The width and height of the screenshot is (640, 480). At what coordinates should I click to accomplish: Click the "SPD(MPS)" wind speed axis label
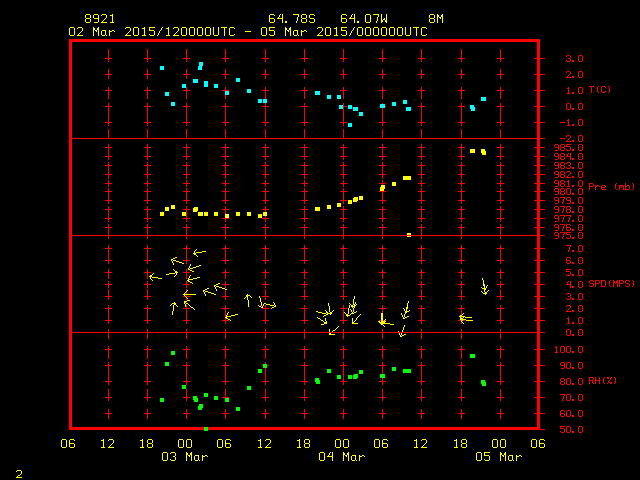click(611, 283)
